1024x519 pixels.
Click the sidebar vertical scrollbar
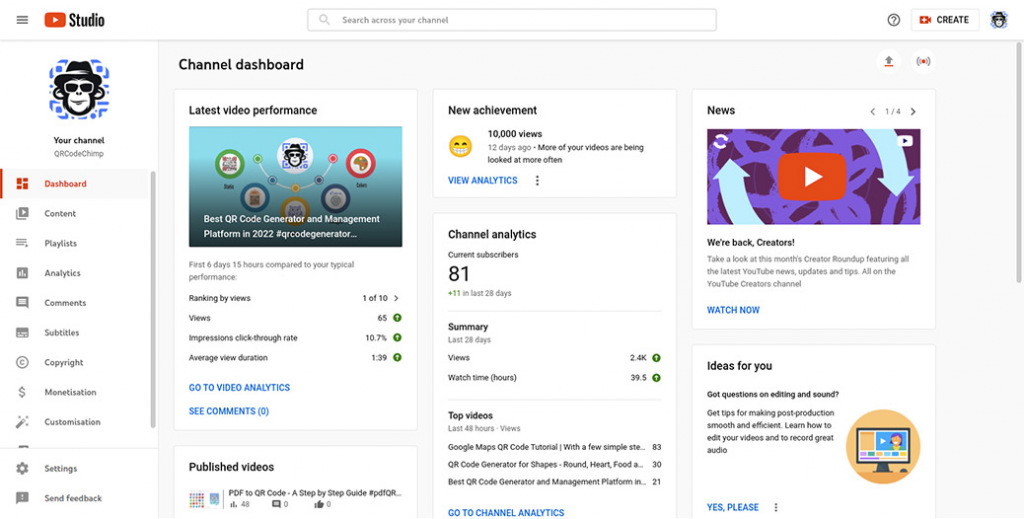click(153, 300)
